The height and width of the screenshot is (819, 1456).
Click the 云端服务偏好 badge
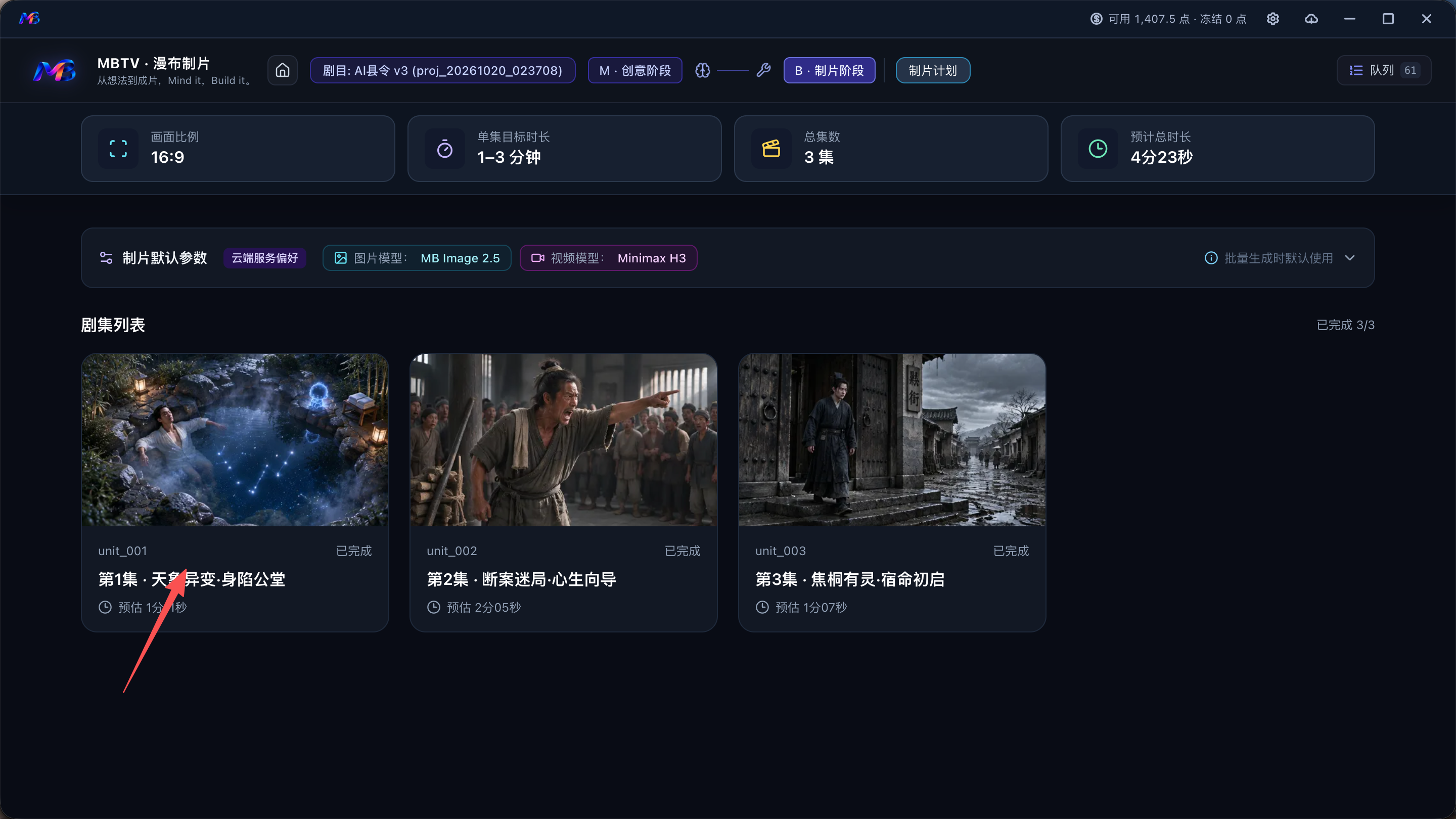tap(264, 258)
